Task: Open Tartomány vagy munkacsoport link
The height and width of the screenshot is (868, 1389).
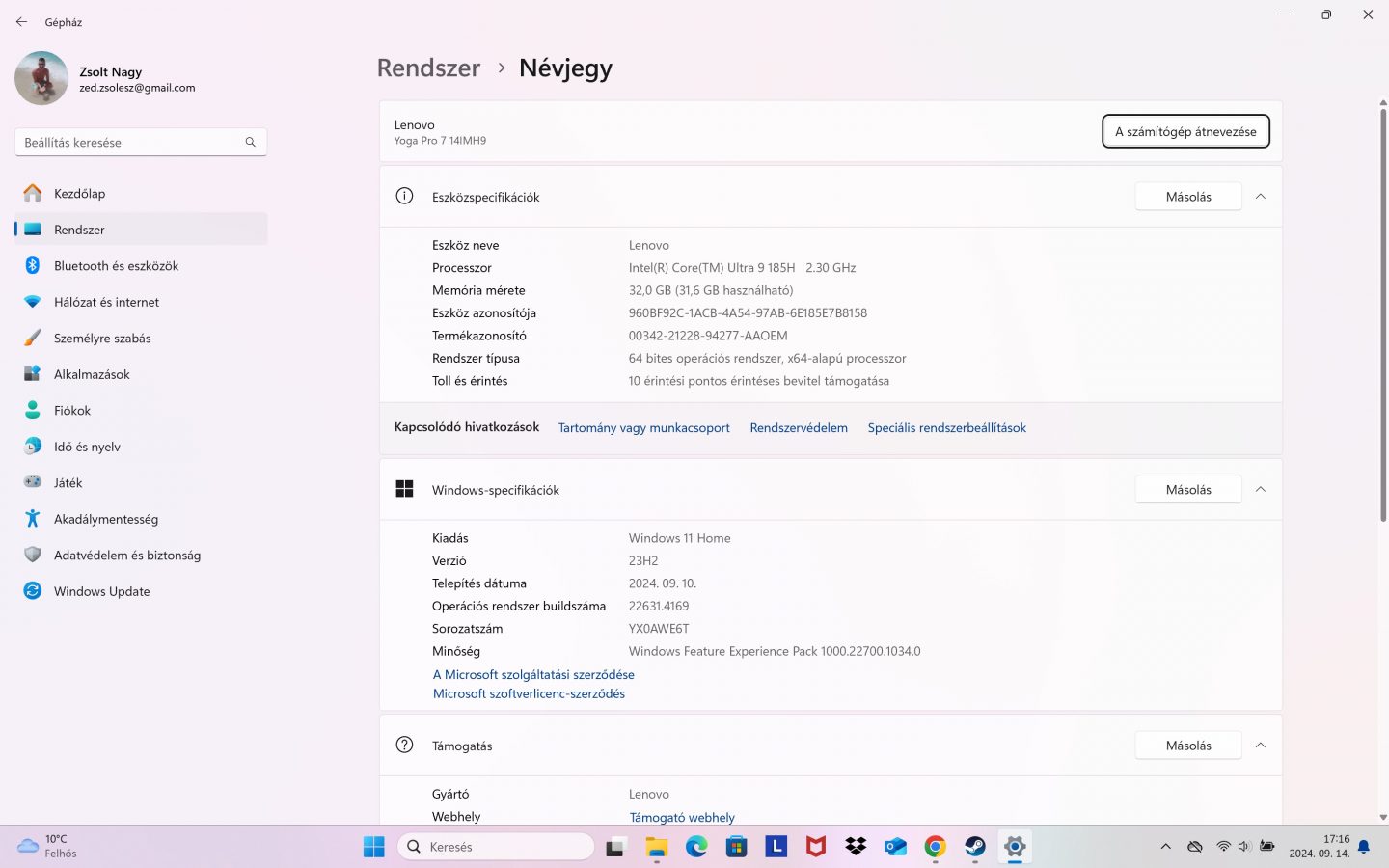Action: point(643,427)
